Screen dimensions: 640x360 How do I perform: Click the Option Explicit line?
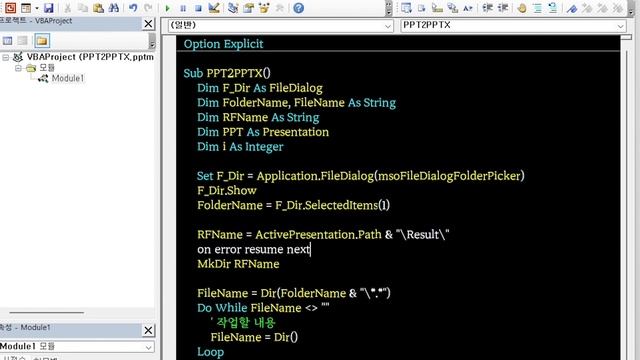223,44
